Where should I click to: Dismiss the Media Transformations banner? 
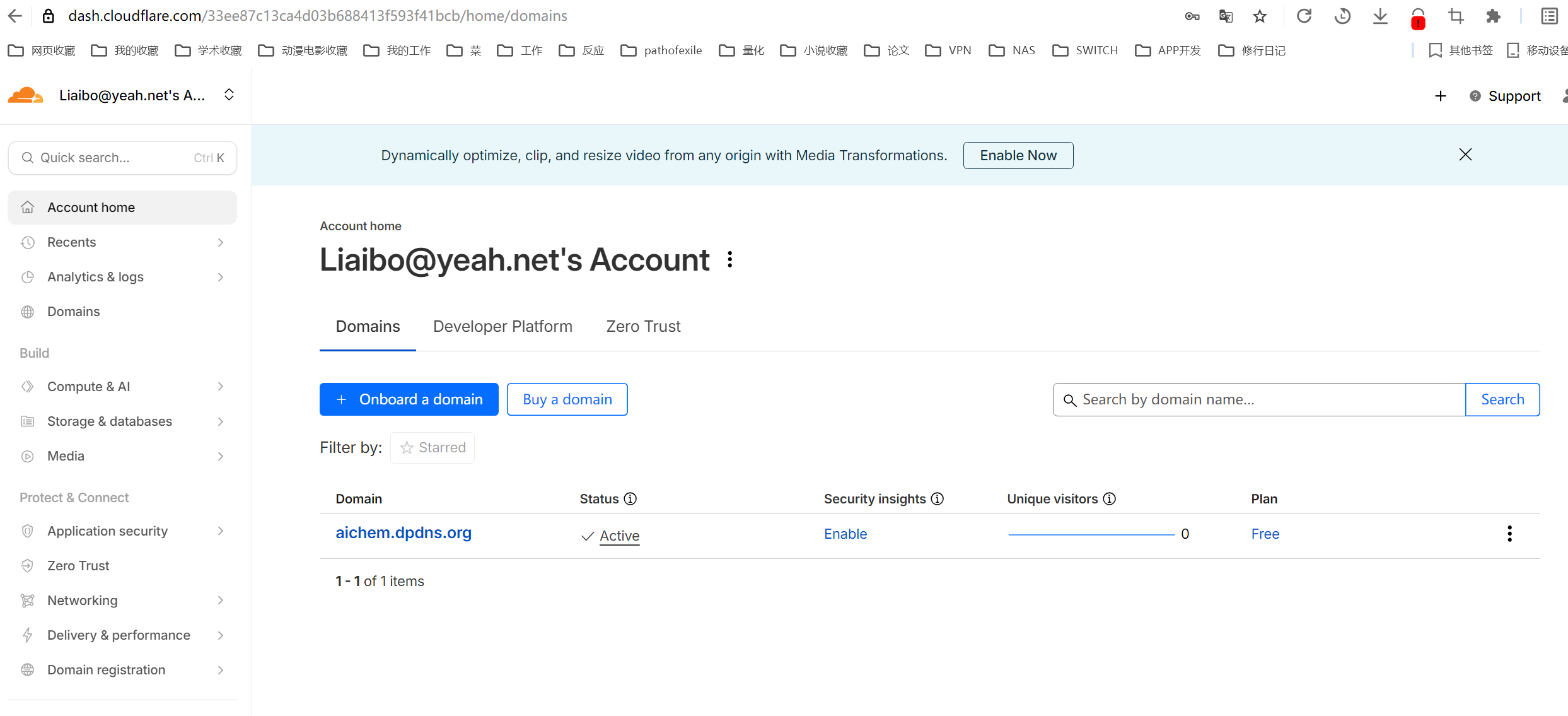[x=1465, y=155]
